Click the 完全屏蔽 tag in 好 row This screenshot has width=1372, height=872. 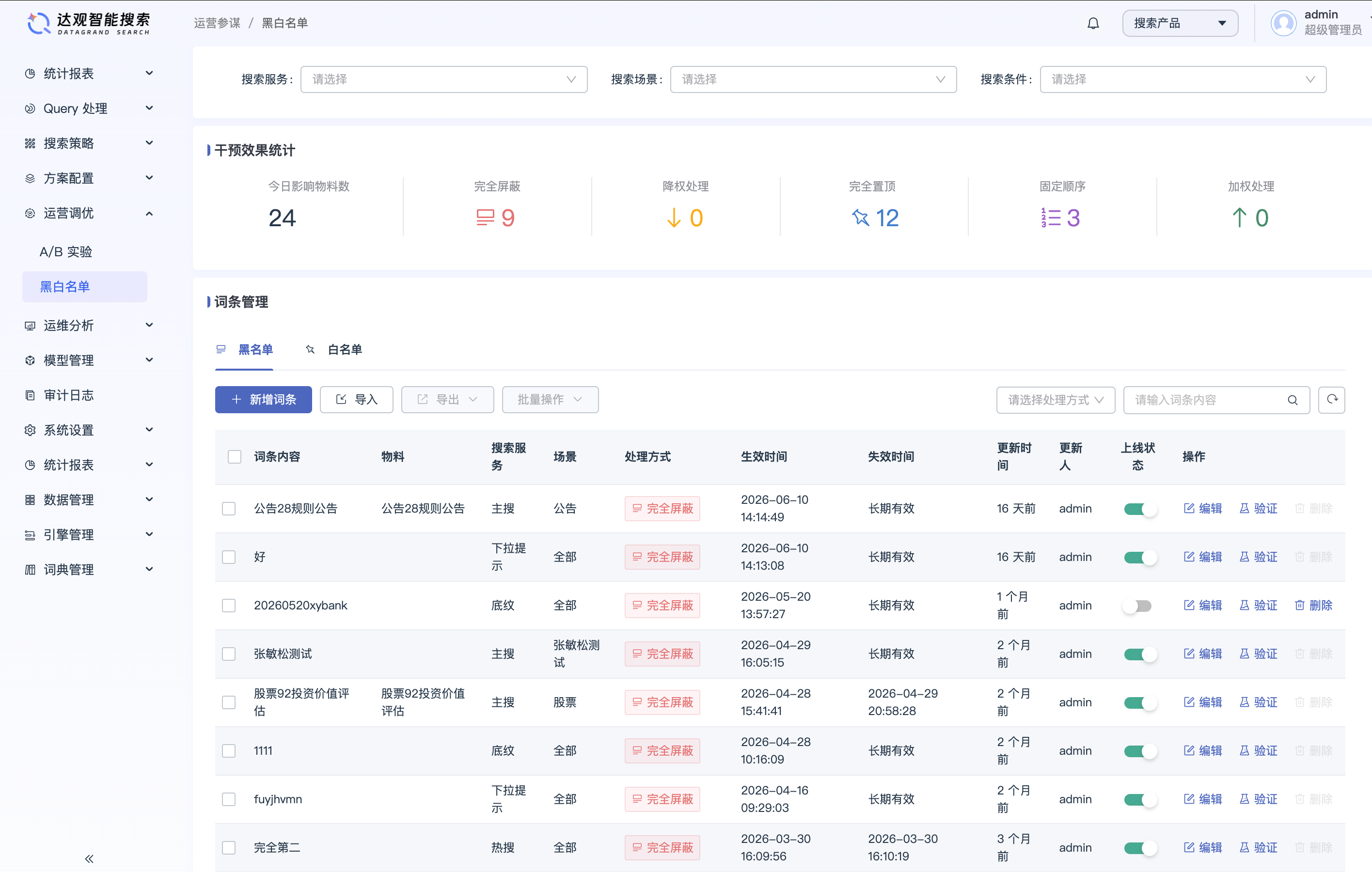[x=662, y=557]
